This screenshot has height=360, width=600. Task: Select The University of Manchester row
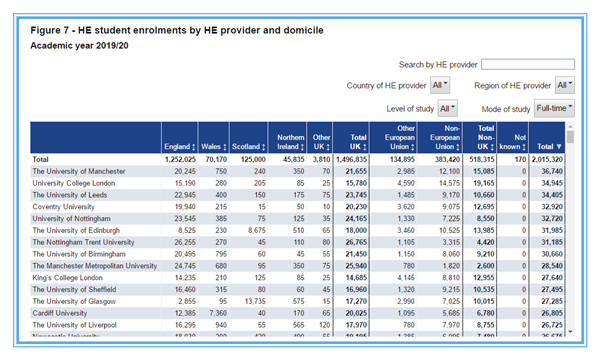[297, 171]
